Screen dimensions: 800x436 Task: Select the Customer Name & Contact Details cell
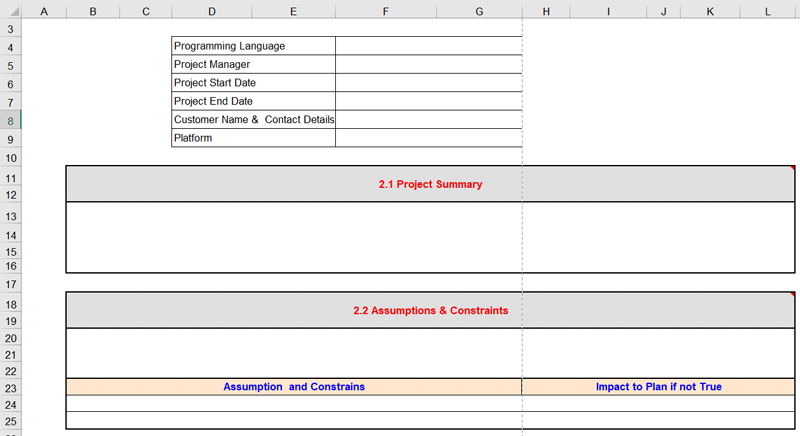click(253, 120)
